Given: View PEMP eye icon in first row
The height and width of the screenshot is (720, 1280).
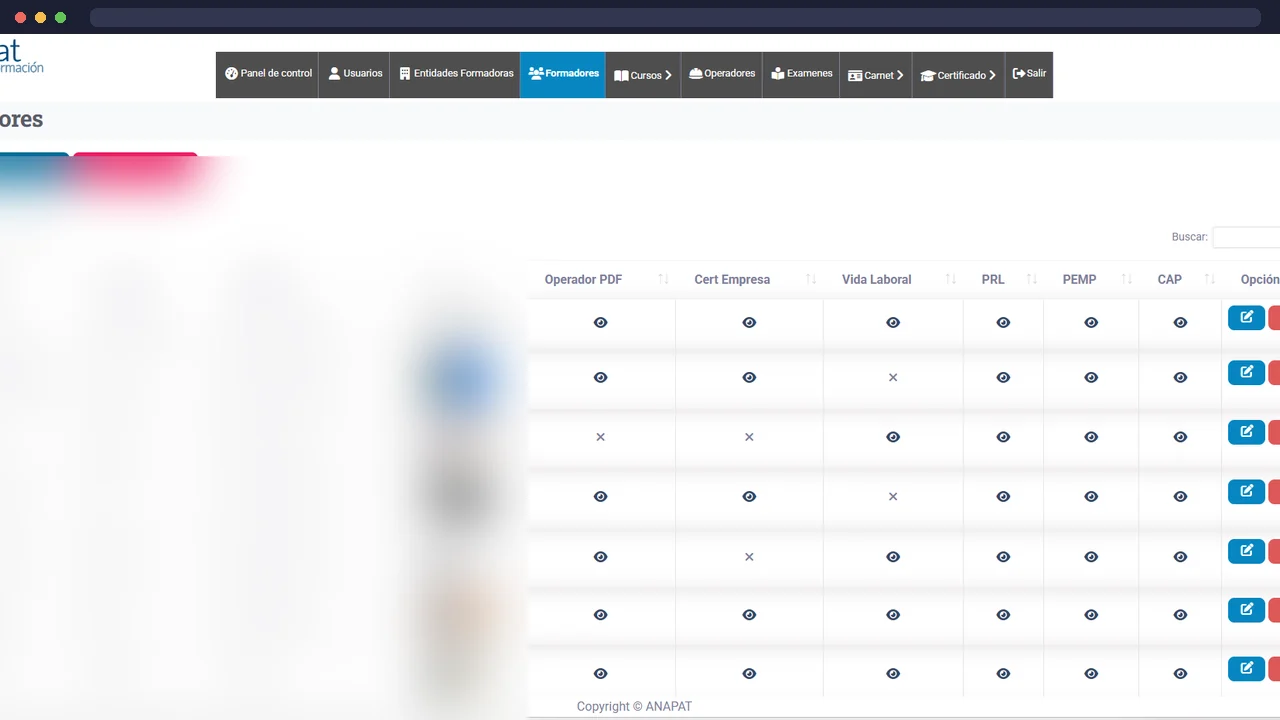Looking at the screenshot, I should click(x=1091, y=322).
